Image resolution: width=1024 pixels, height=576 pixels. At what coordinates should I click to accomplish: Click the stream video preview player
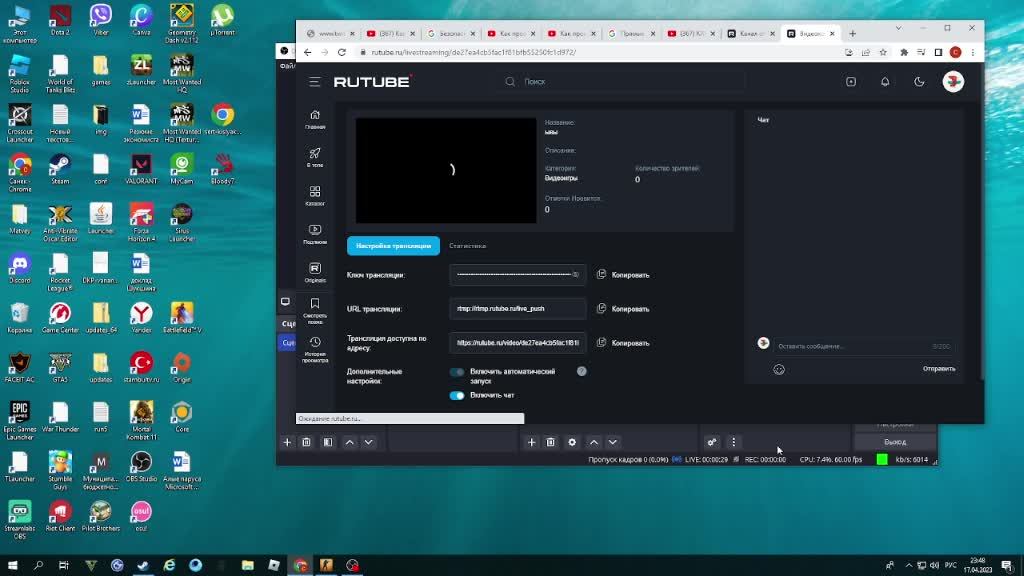click(446, 170)
